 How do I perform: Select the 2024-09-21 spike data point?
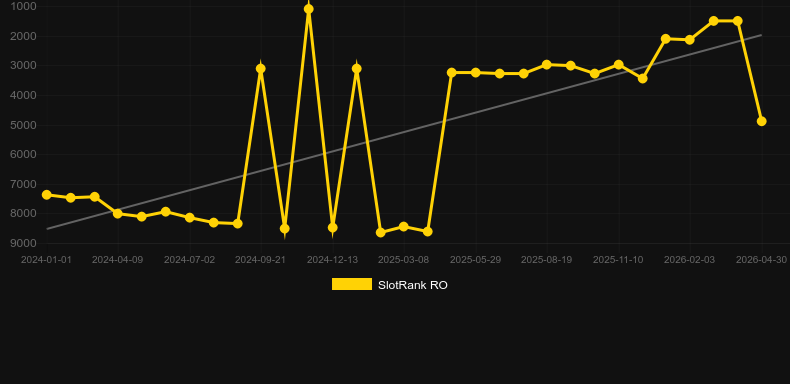click(x=260, y=69)
